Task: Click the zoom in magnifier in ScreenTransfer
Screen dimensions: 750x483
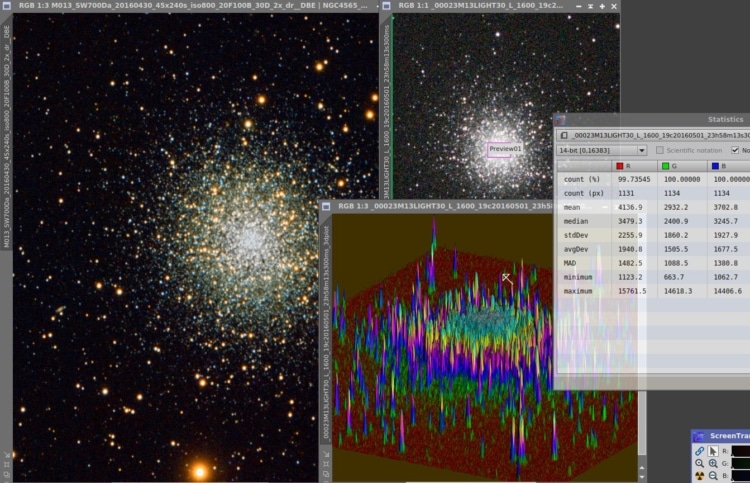Action: click(x=713, y=463)
